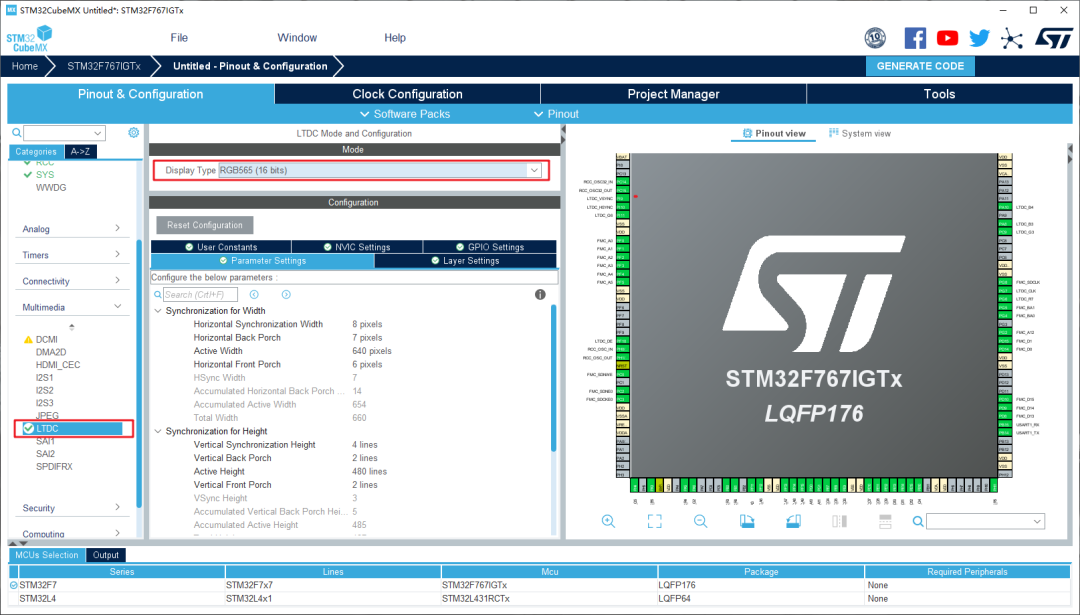Zoom out on the pinout view
The height and width of the screenshot is (615, 1080).
700,521
